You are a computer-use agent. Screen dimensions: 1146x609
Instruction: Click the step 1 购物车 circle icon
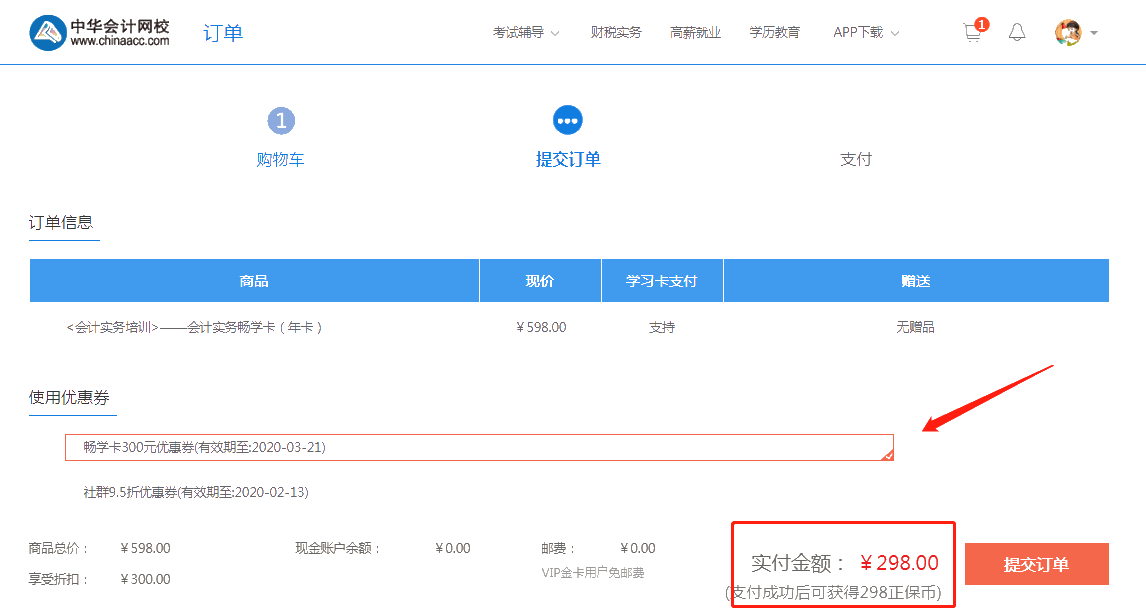[x=281, y=121]
